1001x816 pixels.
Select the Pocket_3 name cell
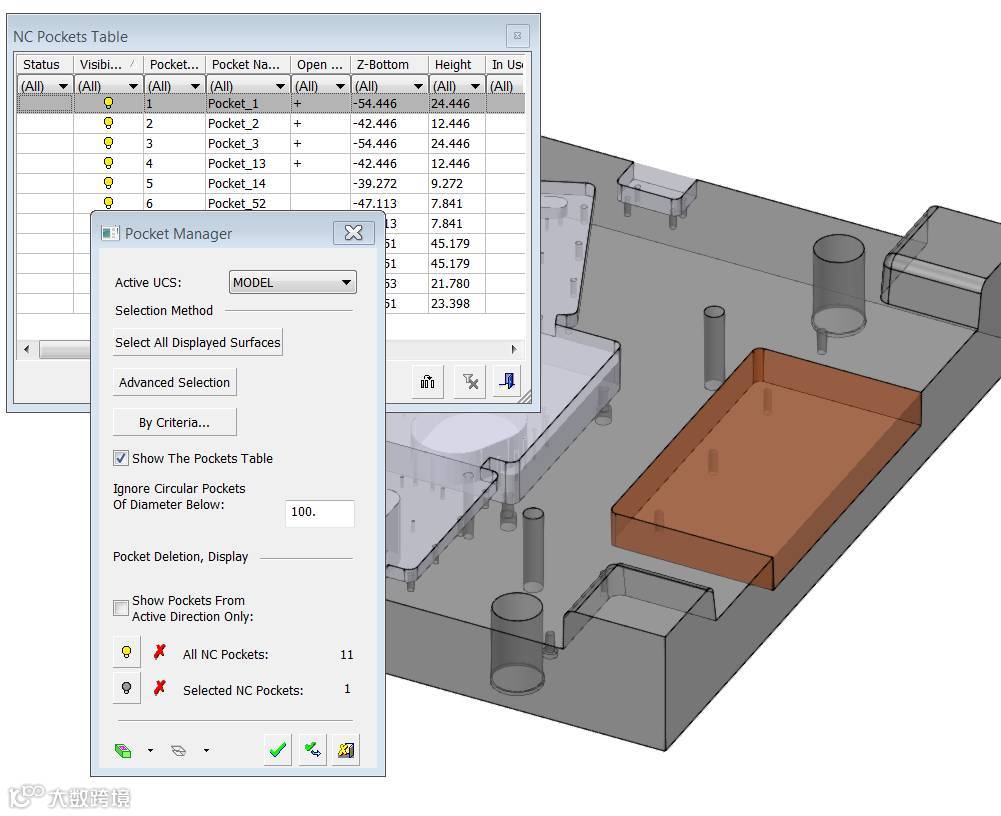click(248, 143)
